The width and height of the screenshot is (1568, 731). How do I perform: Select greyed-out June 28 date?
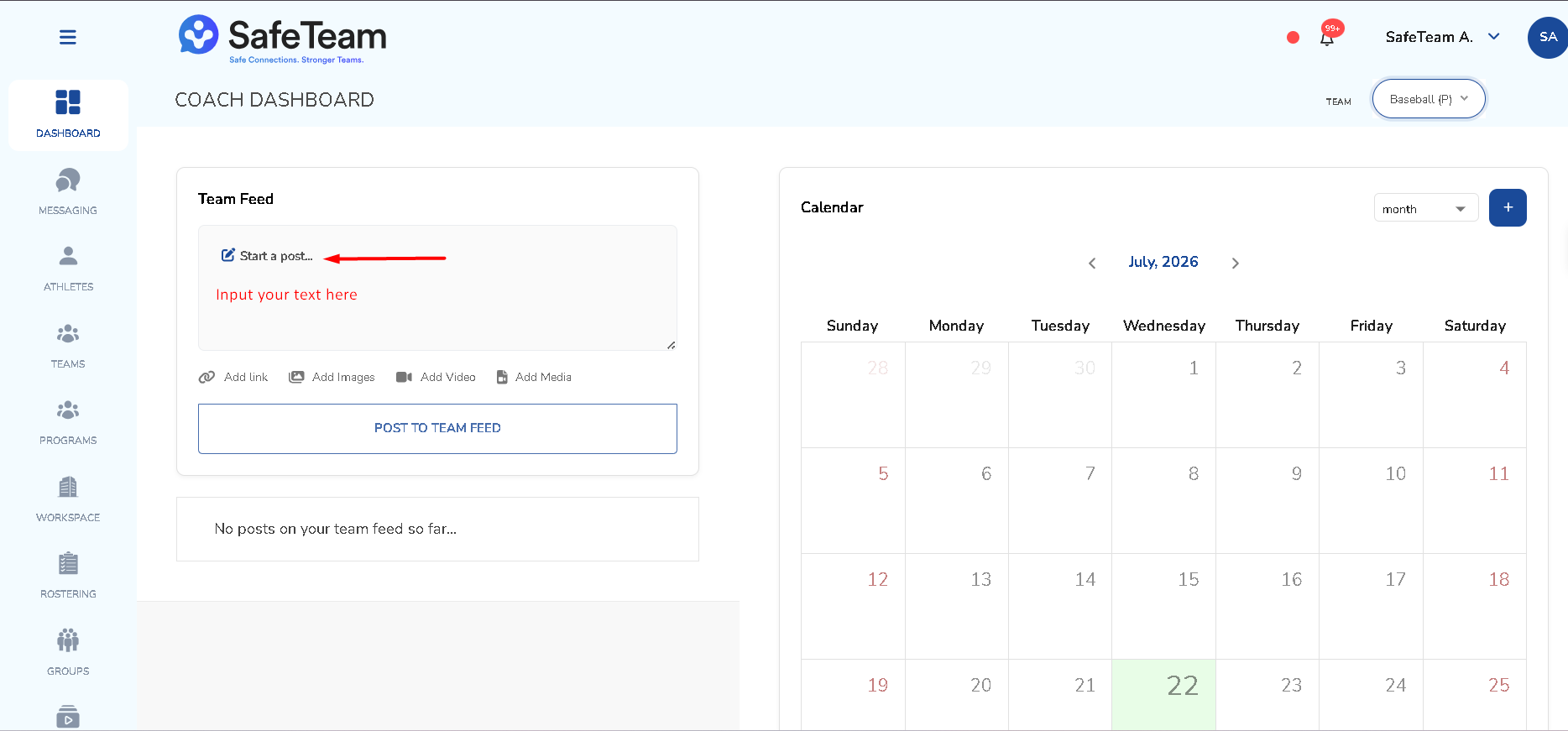(x=853, y=394)
